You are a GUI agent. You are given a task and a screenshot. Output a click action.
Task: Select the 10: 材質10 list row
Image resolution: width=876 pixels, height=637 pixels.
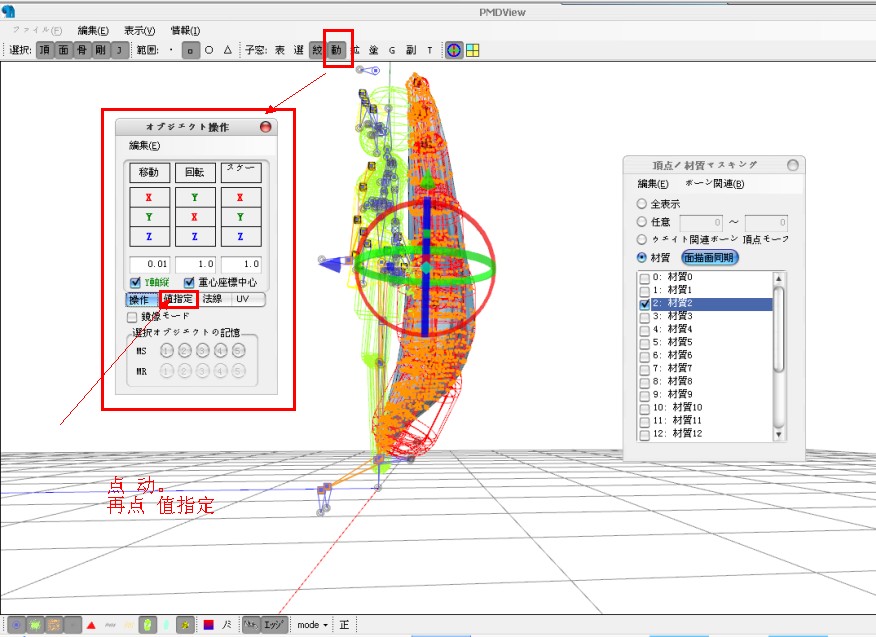[x=706, y=407]
